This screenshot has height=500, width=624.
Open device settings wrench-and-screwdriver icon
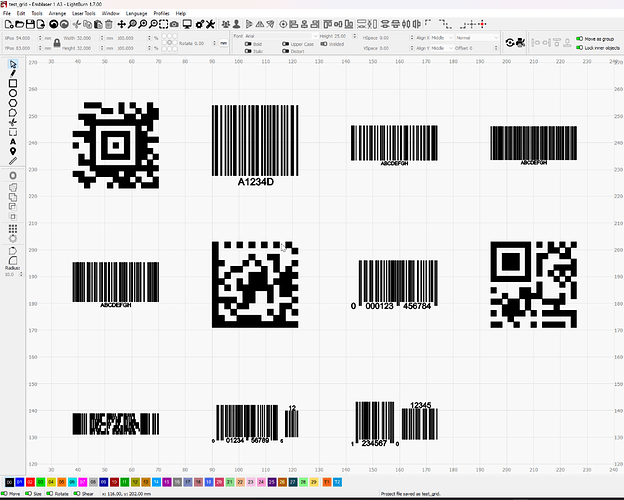(210, 24)
